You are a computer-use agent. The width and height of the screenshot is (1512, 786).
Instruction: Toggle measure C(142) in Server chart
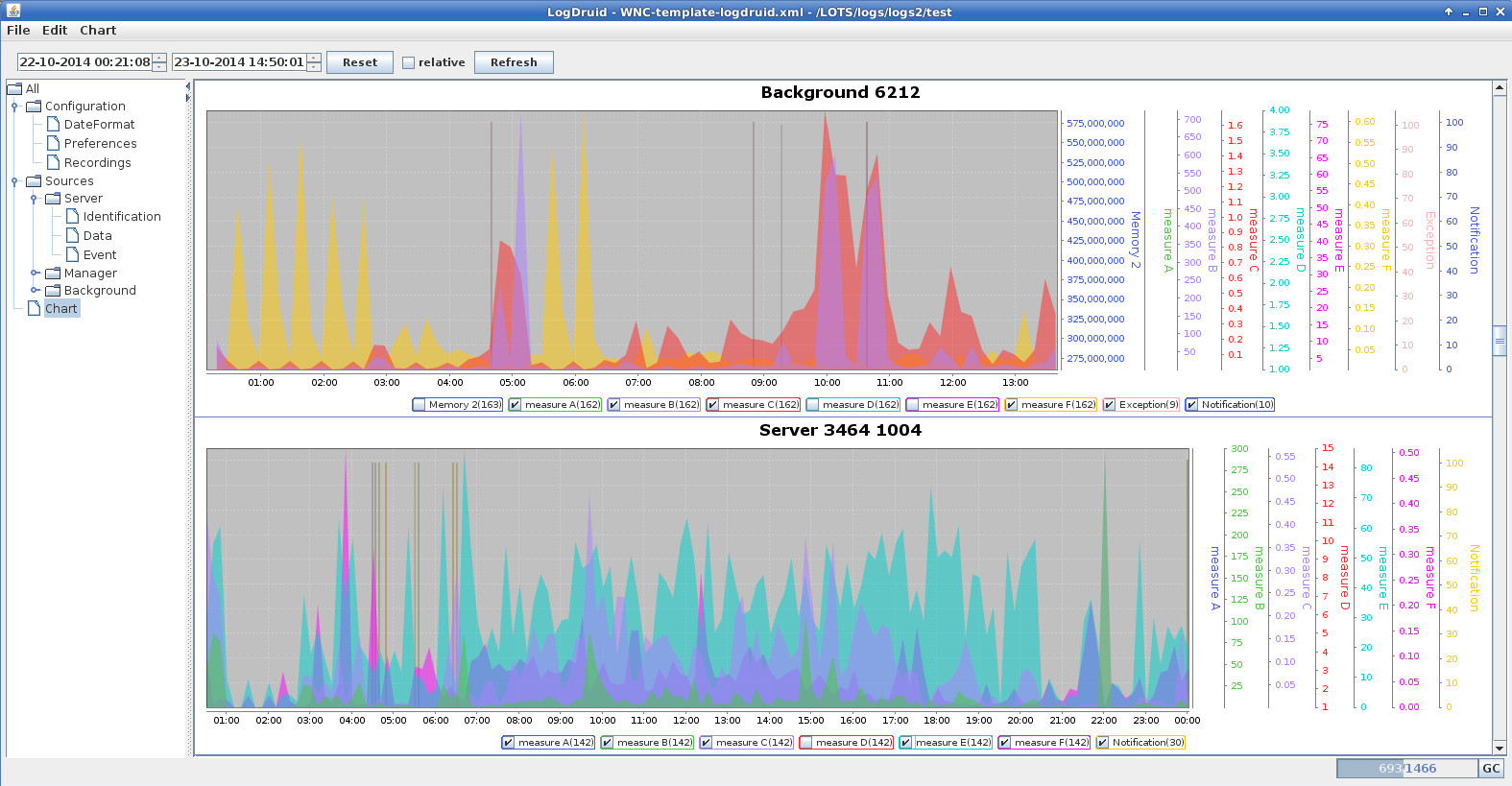click(707, 743)
